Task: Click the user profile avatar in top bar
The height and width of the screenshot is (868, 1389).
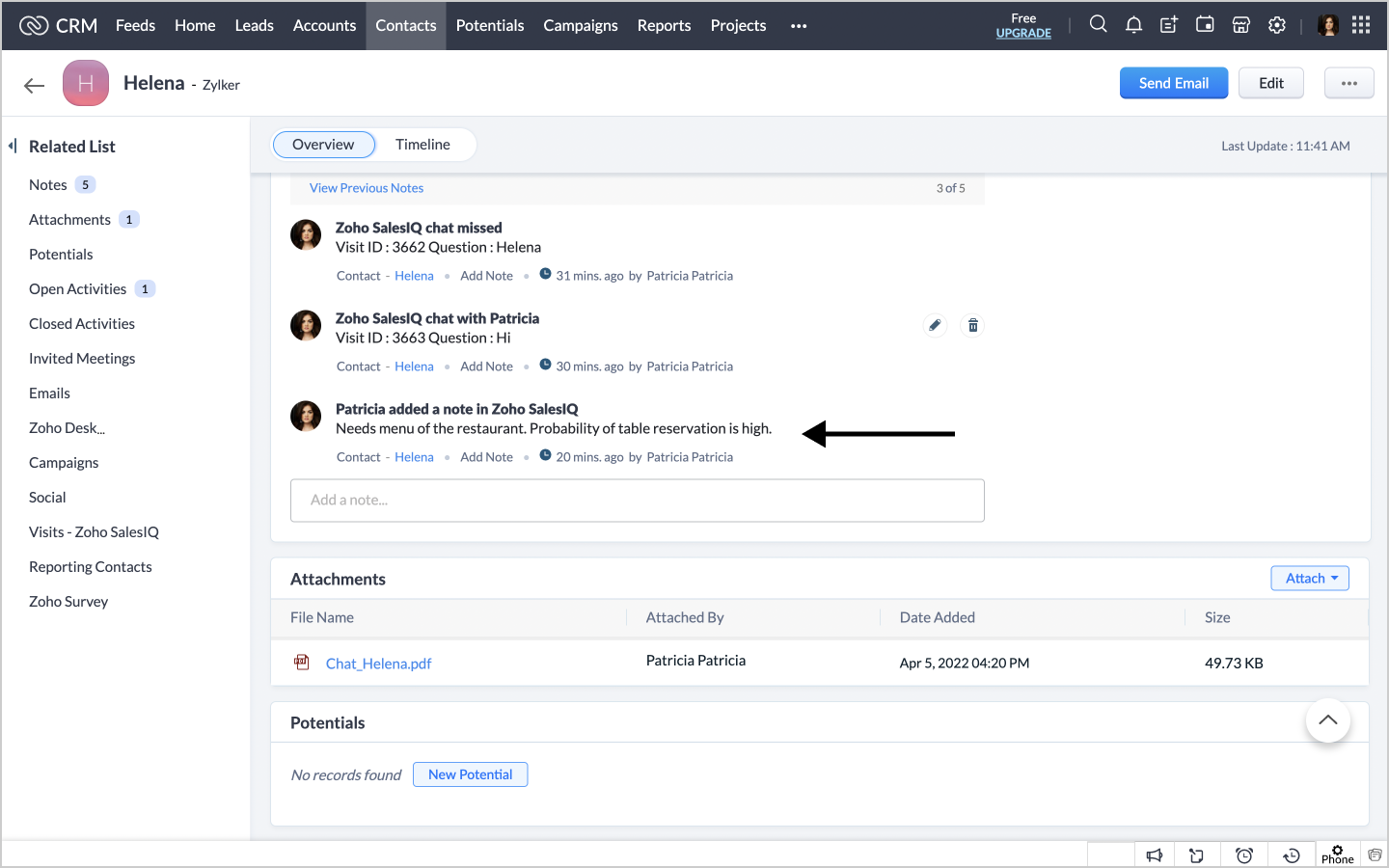Action: [x=1328, y=25]
